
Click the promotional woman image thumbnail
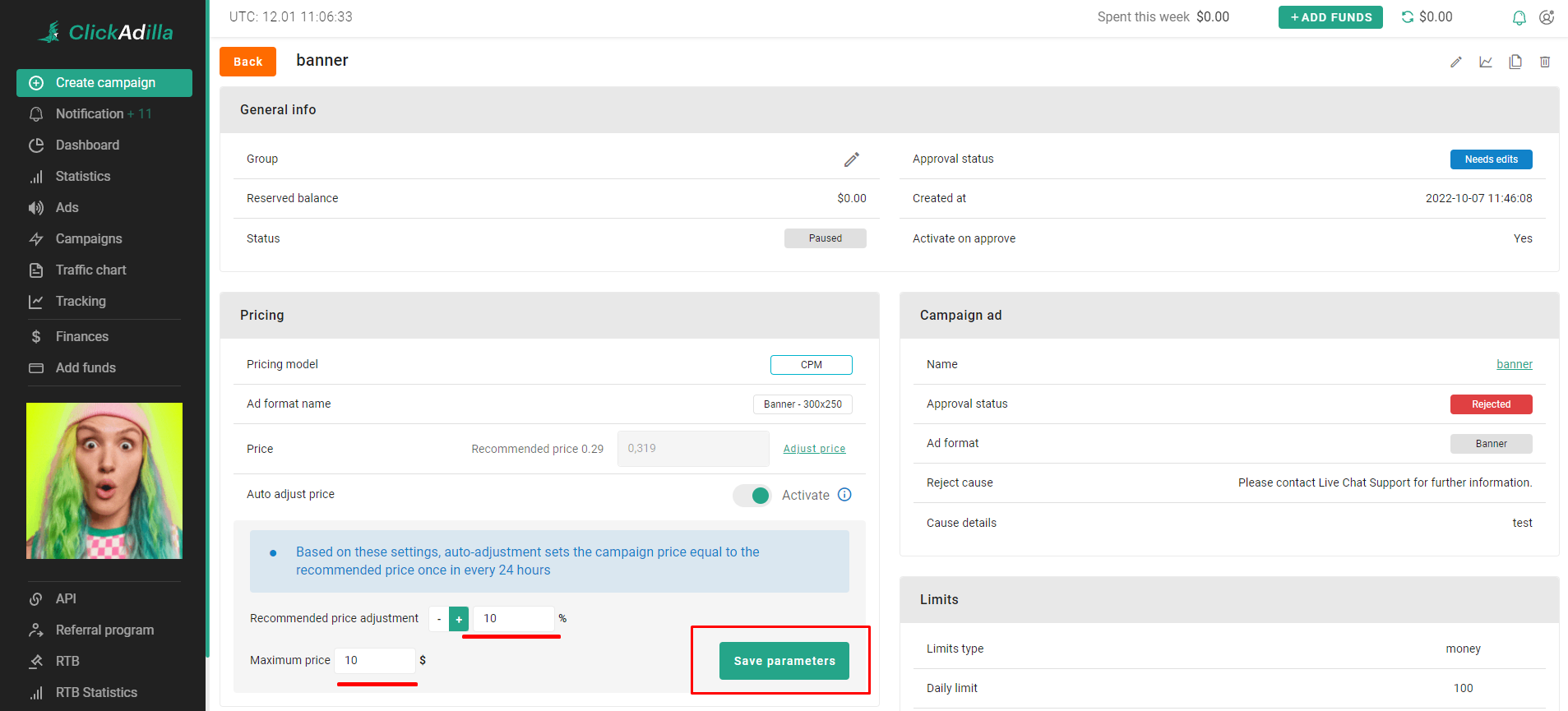[104, 481]
